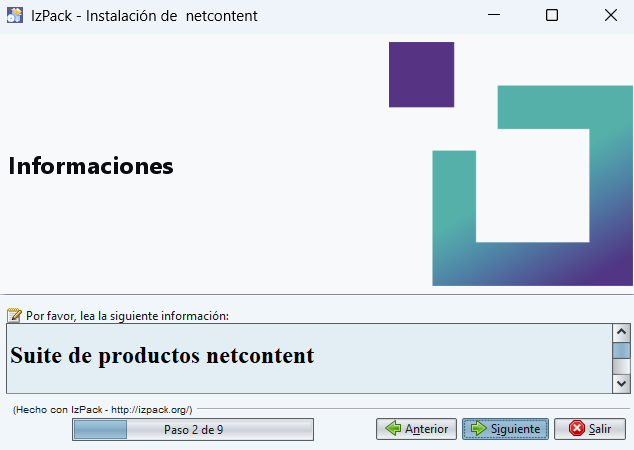Image resolution: width=634 pixels, height=450 pixels.
Task: Click the red X icon on Salir
Action: [x=576, y=429]
